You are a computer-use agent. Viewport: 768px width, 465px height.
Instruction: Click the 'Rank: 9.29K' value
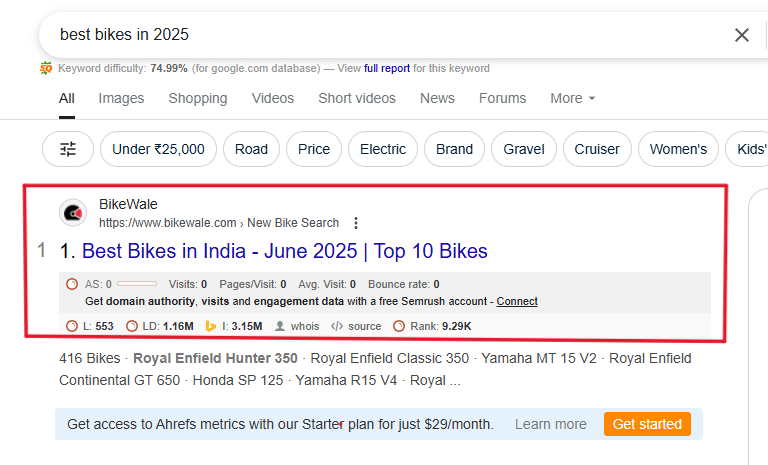click(441, 326)
